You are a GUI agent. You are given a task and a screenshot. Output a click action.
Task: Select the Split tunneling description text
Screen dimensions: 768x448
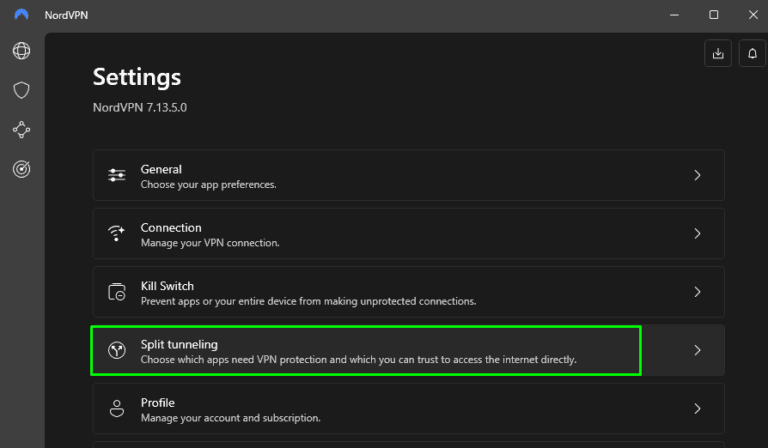pos(358,359)
